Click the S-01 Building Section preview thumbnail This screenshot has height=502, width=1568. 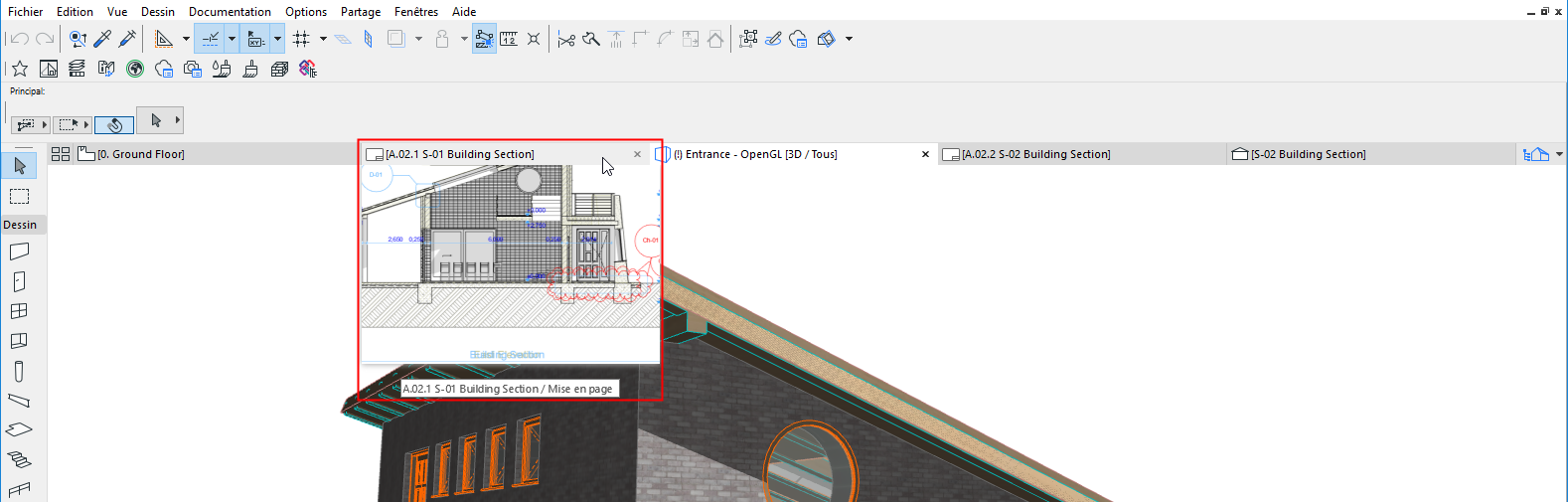point(510,263)
